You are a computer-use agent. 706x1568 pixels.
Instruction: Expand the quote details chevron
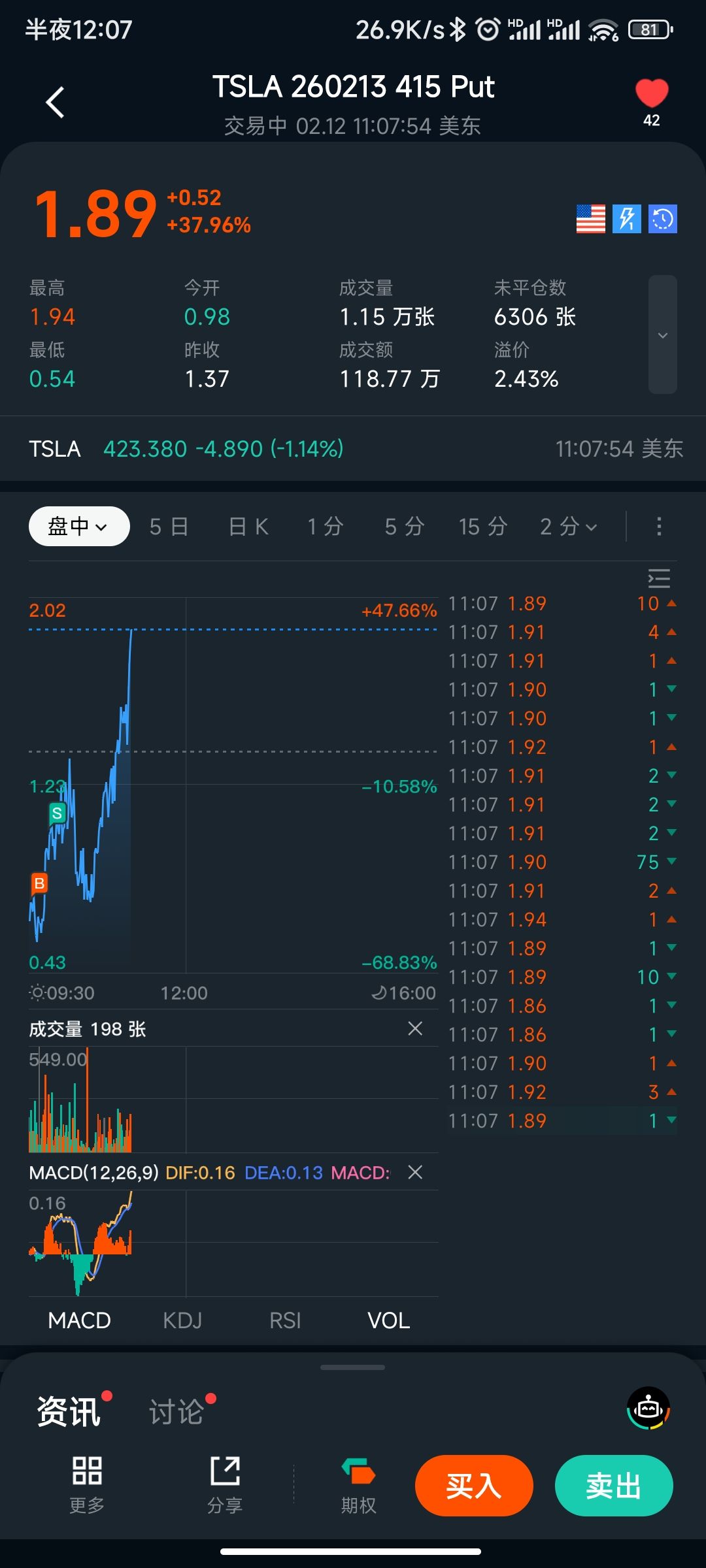(x=662, y=335)
